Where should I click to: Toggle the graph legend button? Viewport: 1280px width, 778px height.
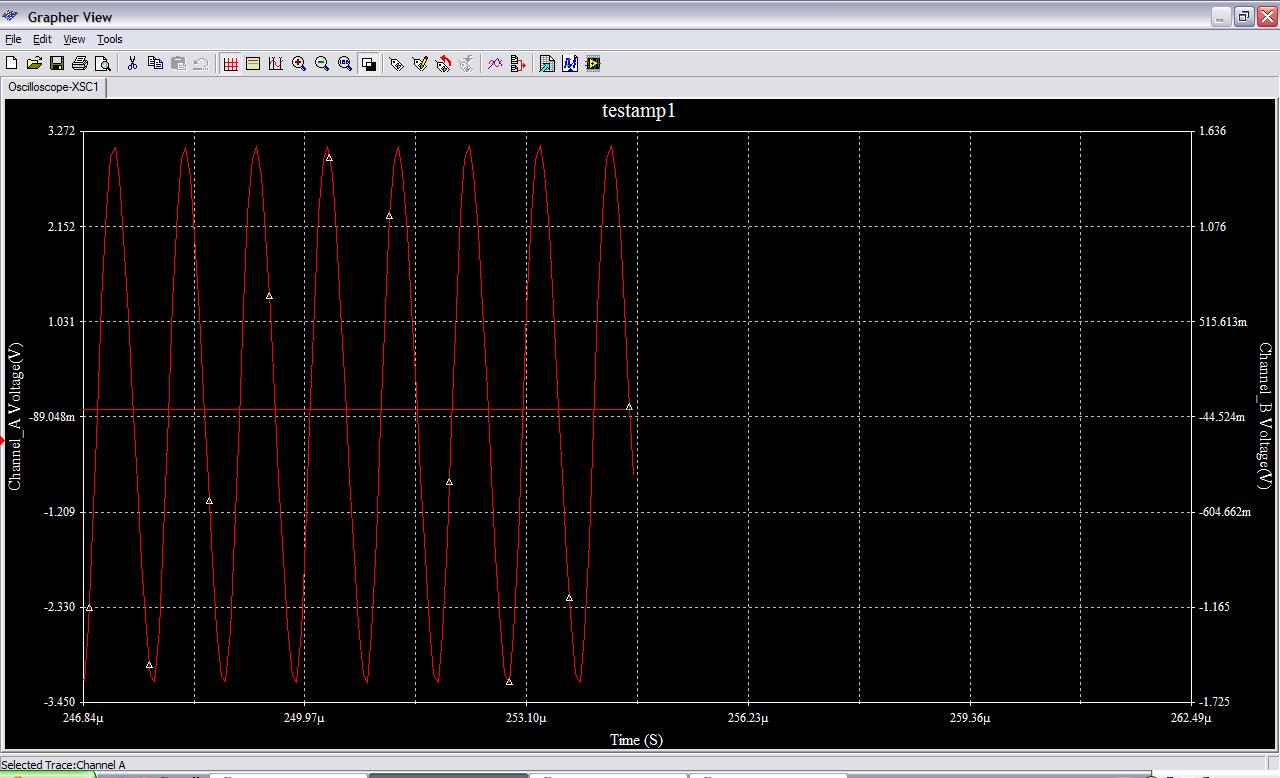pos(253,63)
